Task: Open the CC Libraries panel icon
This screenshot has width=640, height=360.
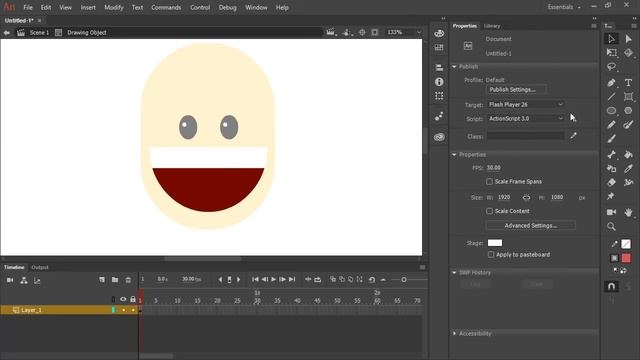Action: [439, 137]
